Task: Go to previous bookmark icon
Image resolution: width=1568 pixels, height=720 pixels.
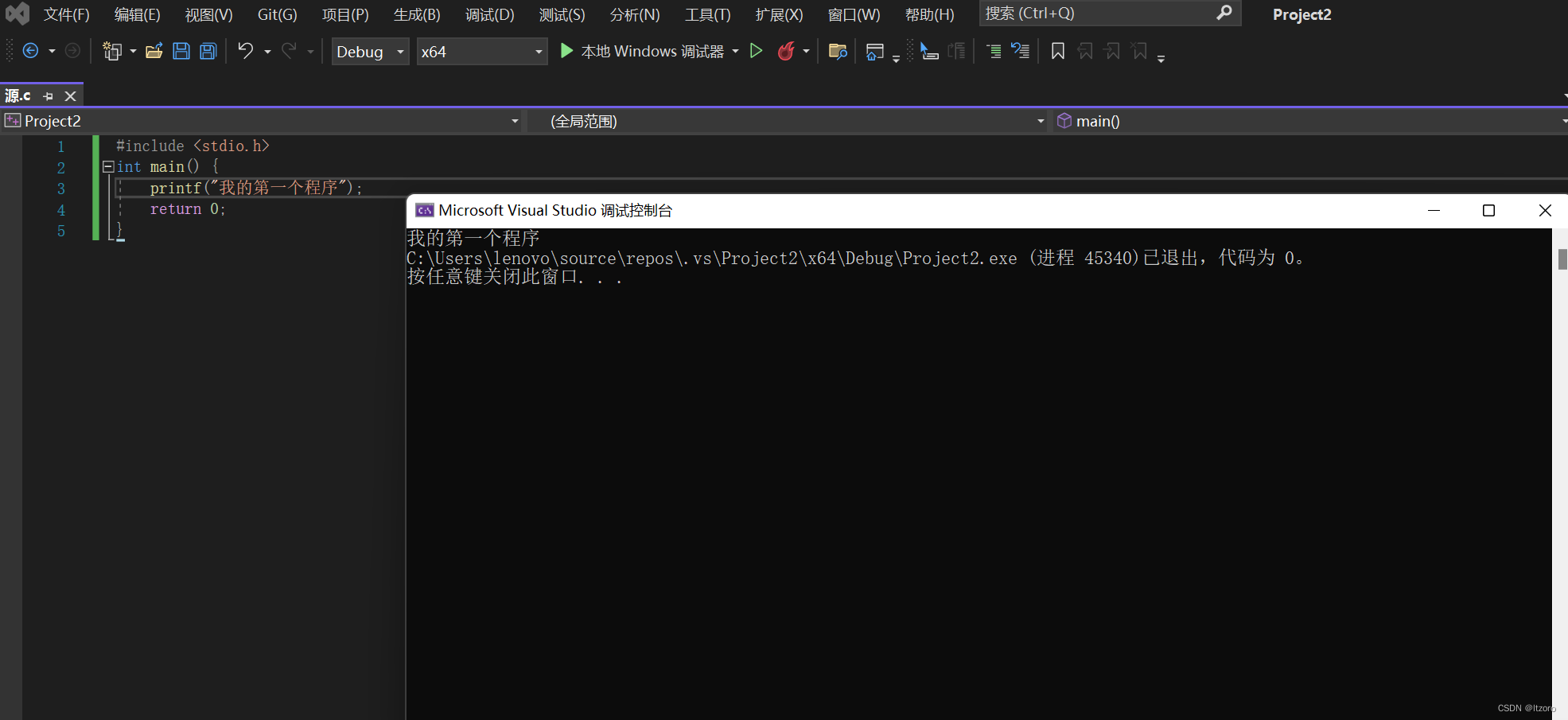Action: pos(1085,51)
